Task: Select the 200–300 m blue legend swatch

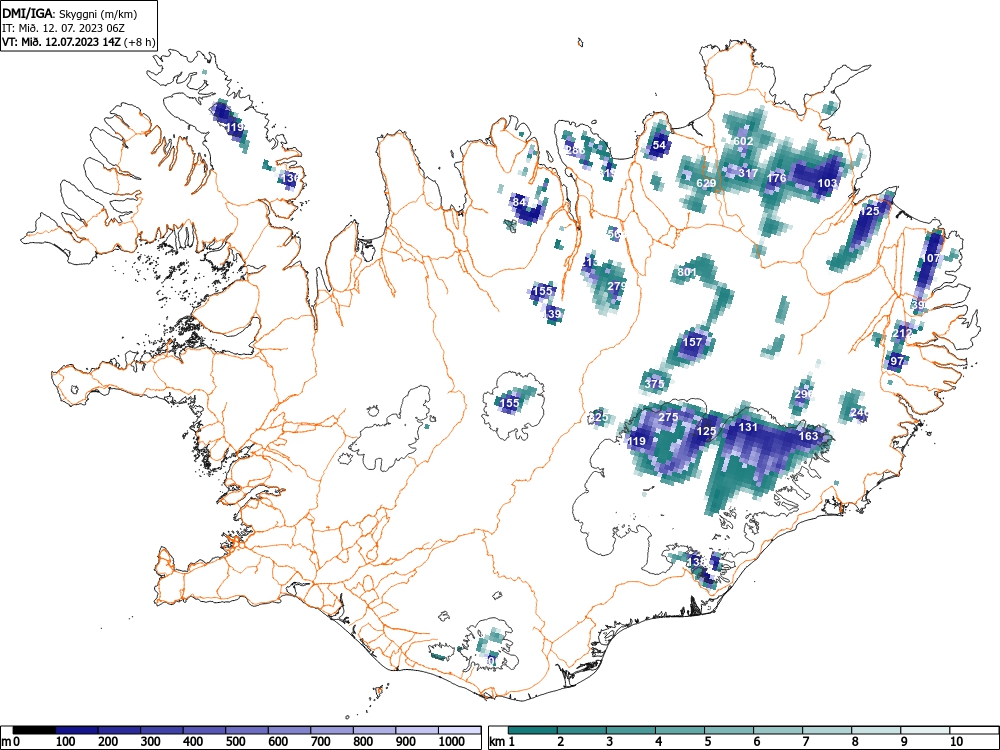Action: tap(119, 730)
